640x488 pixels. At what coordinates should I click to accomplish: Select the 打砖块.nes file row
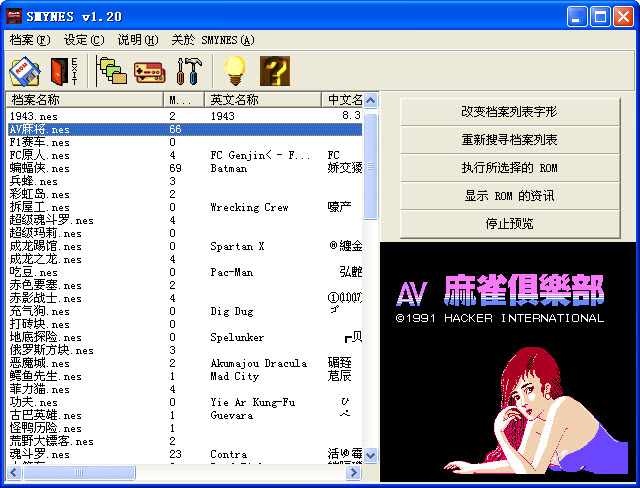pyautogui.click(x=184, y=324)
